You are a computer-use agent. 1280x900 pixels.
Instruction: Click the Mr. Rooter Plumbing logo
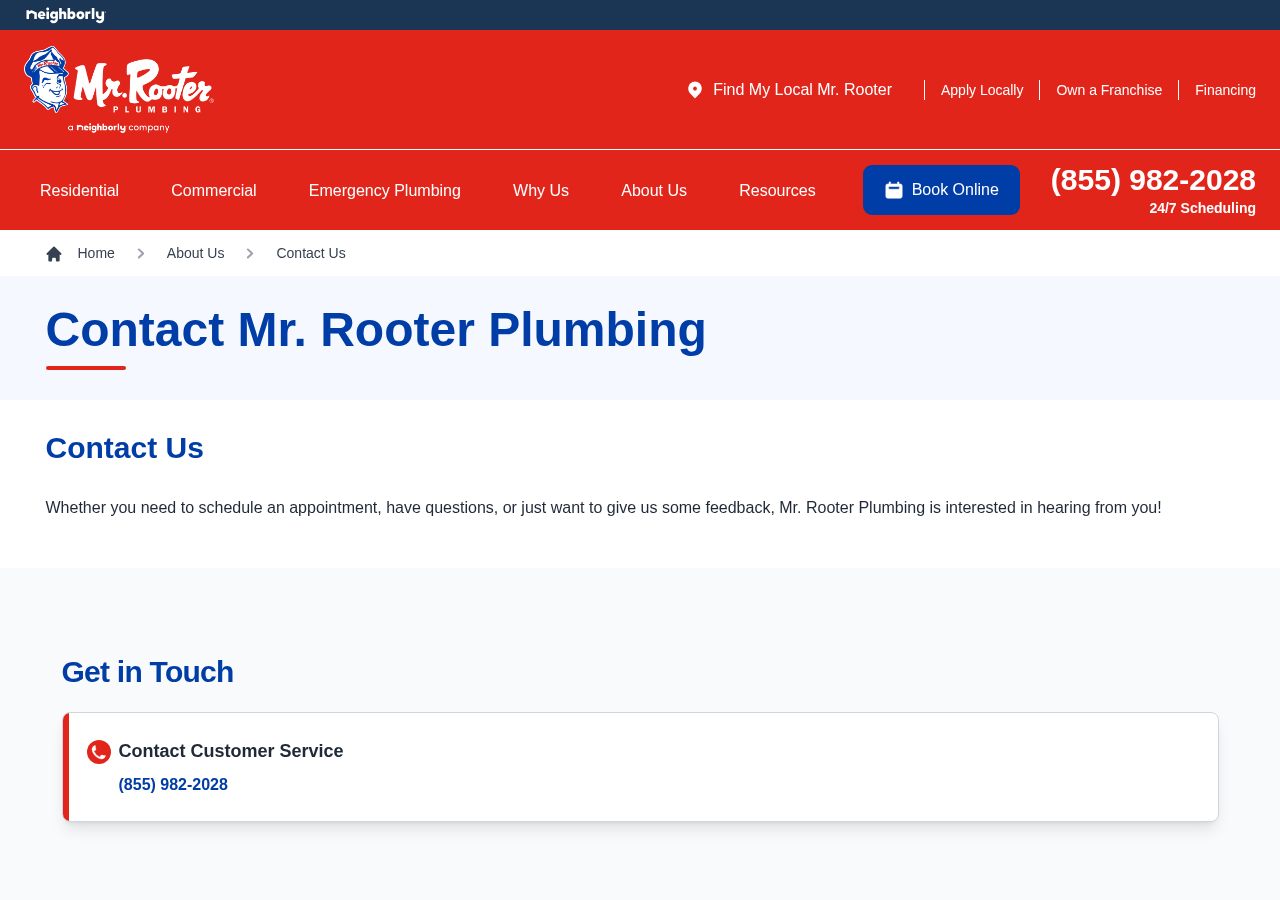[119, 89]
